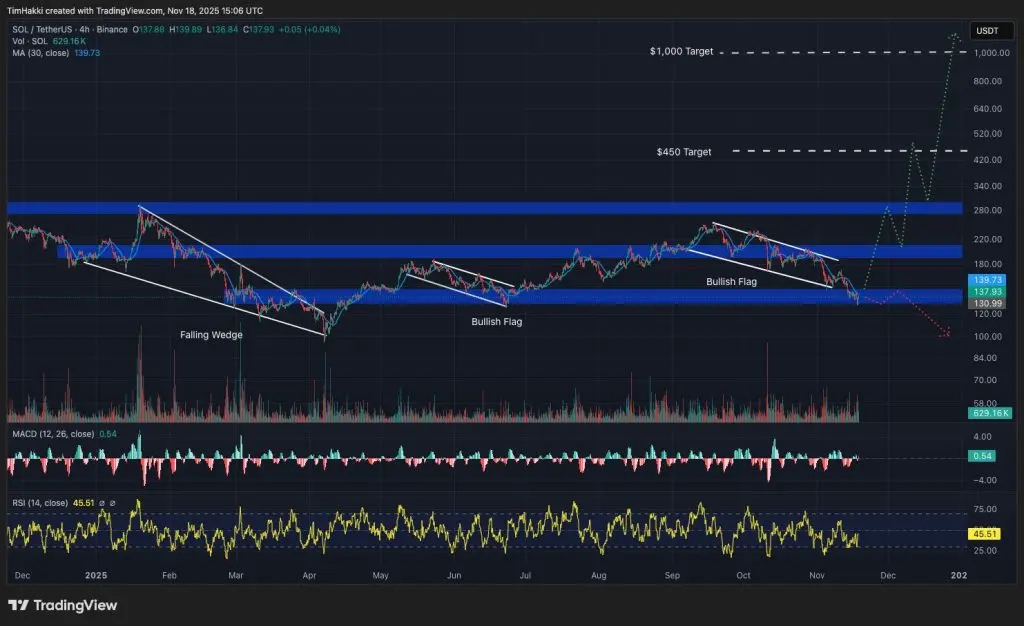
Task: Select the $1,000 Target annotation
Action: pyautogui.click(x=681, y=51)
